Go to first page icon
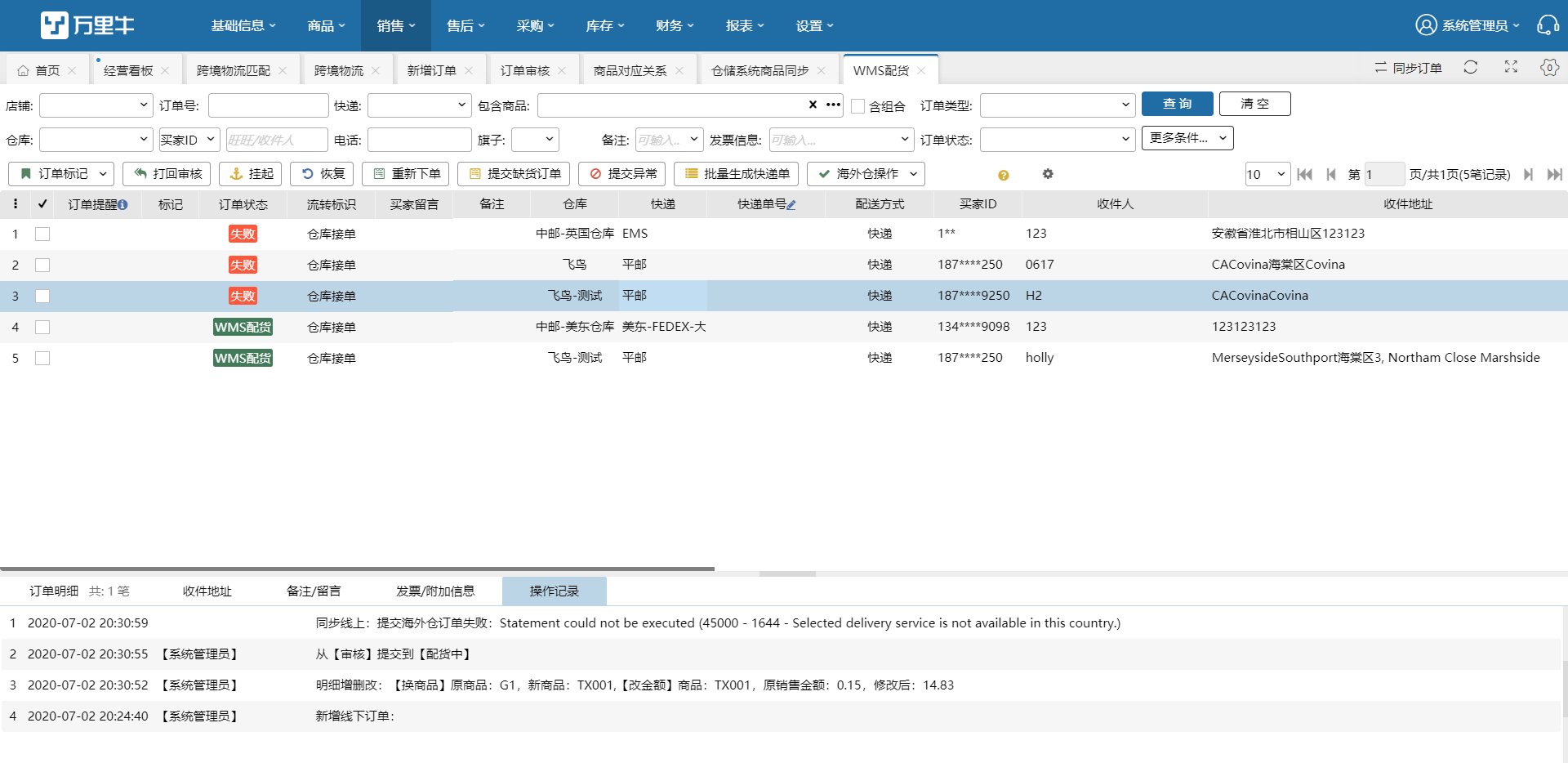Viewport: 1568px width, 763px height. (x=1304, y=174)
